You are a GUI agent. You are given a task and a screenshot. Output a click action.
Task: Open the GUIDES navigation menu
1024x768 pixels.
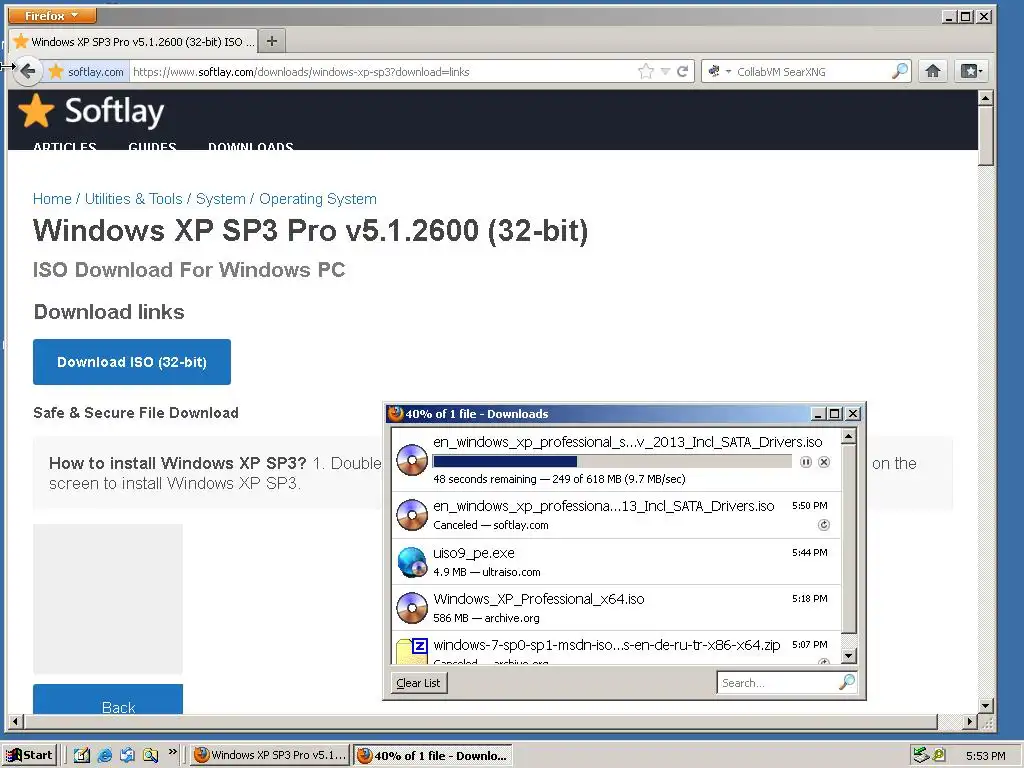click(x=152, y=146)
